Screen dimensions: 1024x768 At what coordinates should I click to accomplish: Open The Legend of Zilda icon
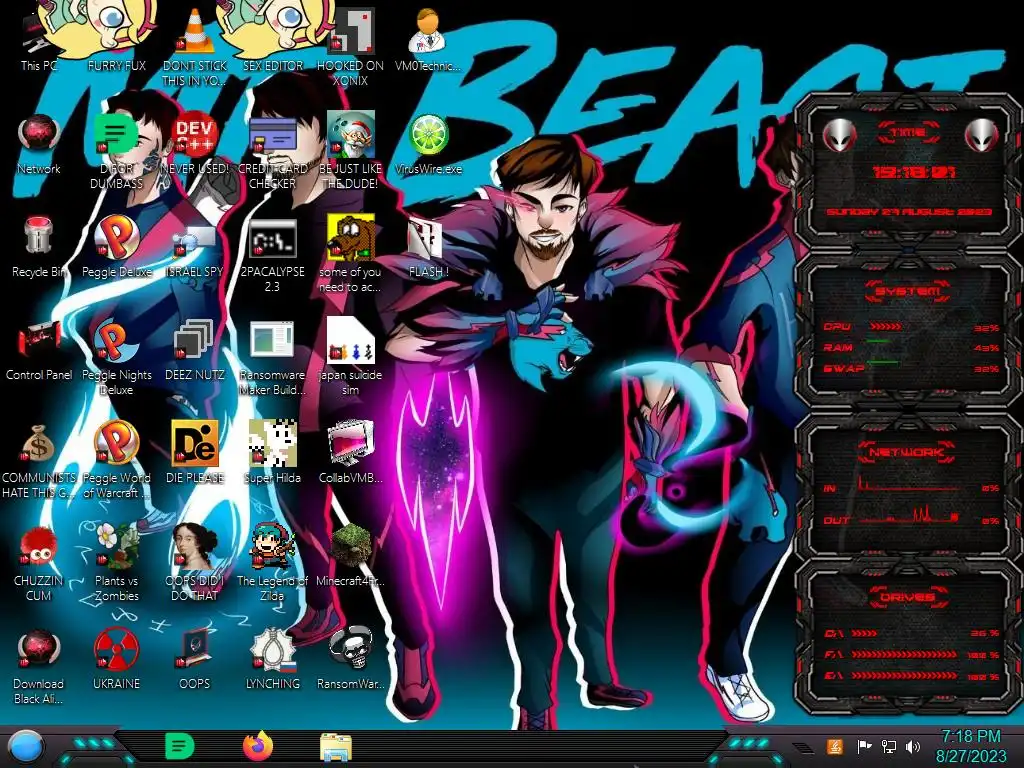[272, 562]
